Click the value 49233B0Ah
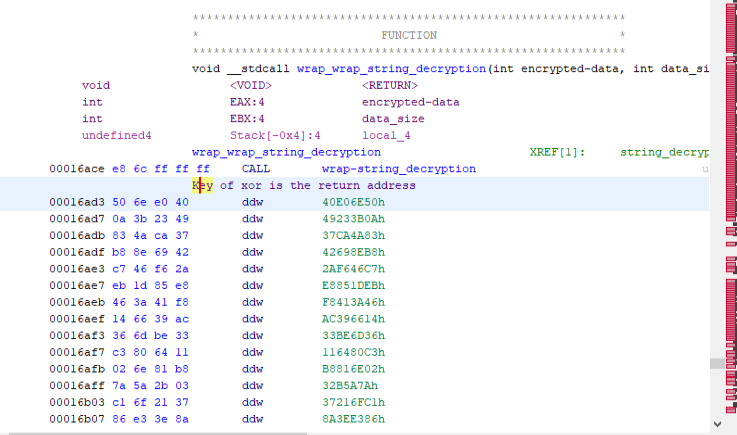Image resolution: width=737 pixels, height=435 pixels. pyautogui.click(x=353, y=219)
